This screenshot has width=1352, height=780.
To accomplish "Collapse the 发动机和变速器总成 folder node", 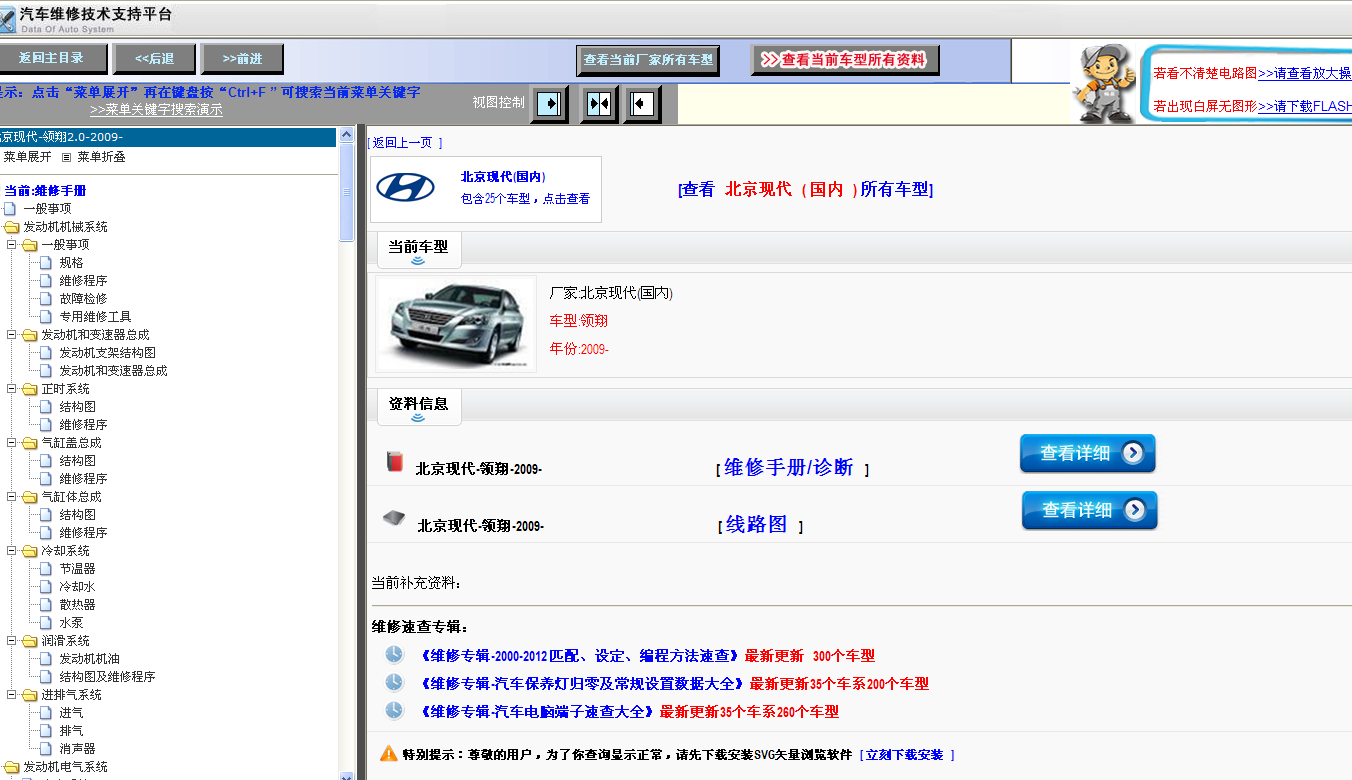I will (x=12, y=335).
